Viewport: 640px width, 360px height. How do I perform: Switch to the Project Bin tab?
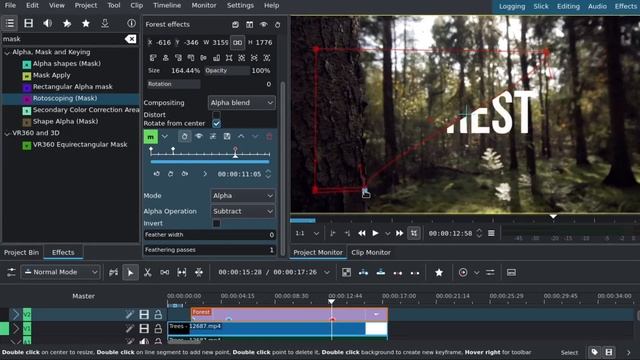tap(21, 252)
